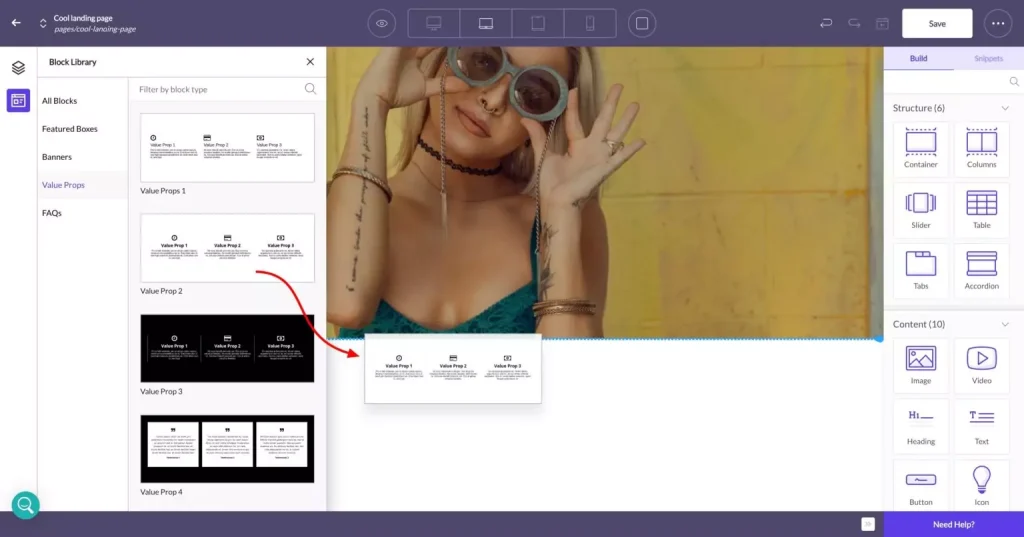Screen dimensions: 1024x537
Task: Choose the Slider element
Action: 921,210
